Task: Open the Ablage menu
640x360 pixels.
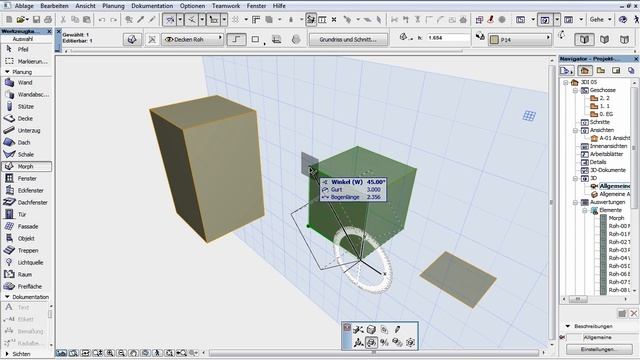Action: tap(24, 6)
